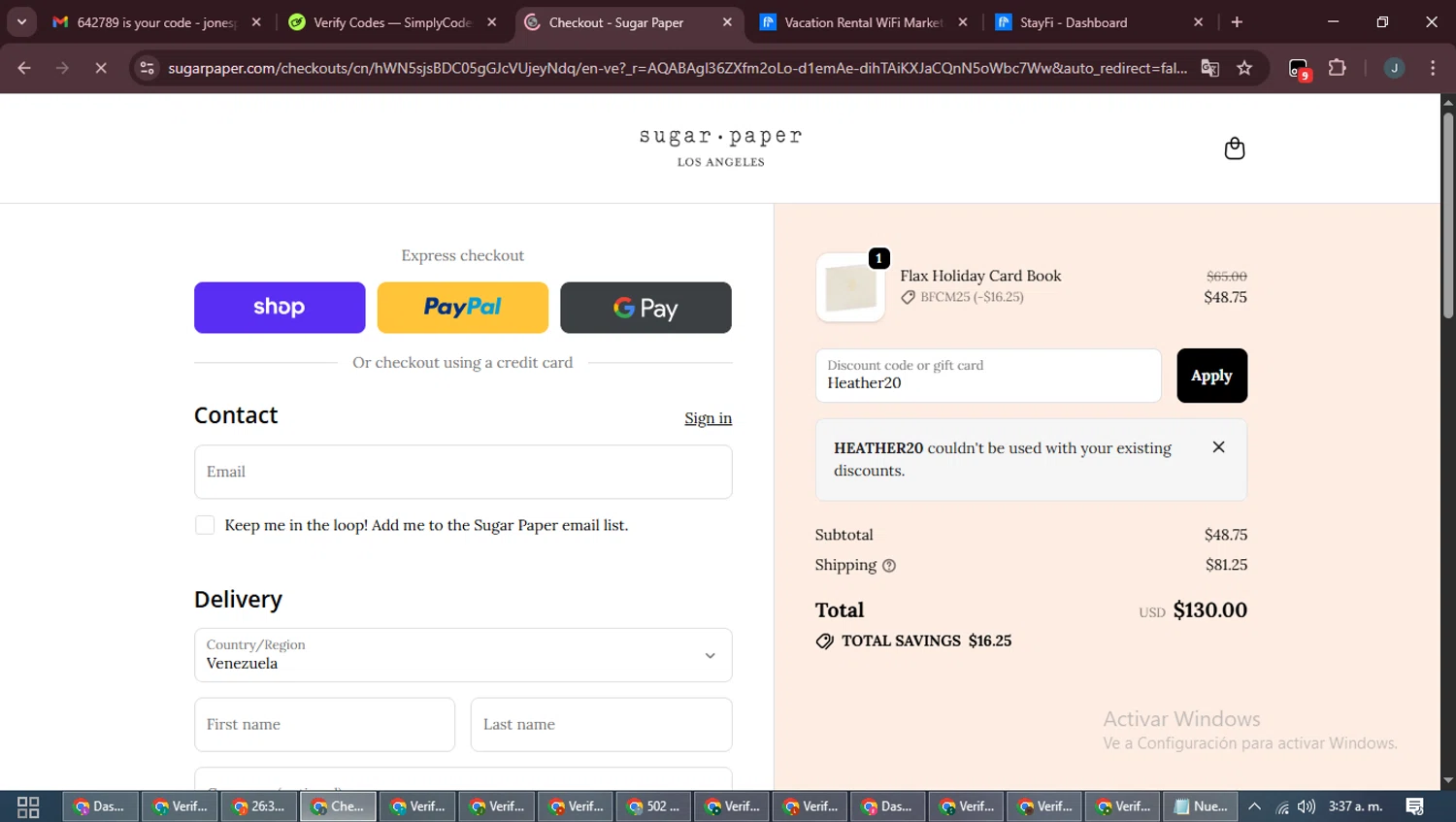Open a new browser tab
This screenshot has width=1456, height=822.
1237,22
